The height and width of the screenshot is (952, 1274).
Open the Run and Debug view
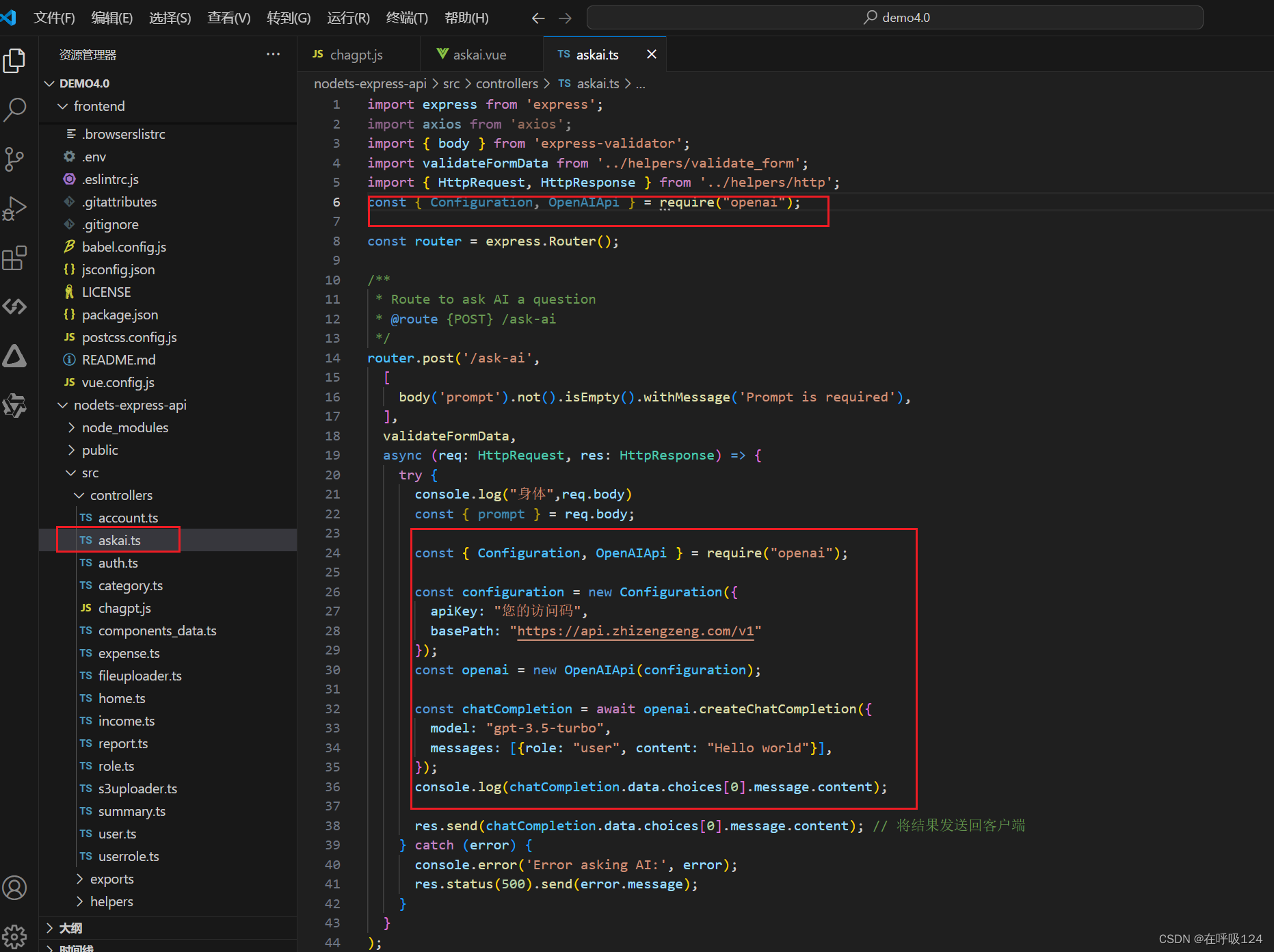coord(14,209)
